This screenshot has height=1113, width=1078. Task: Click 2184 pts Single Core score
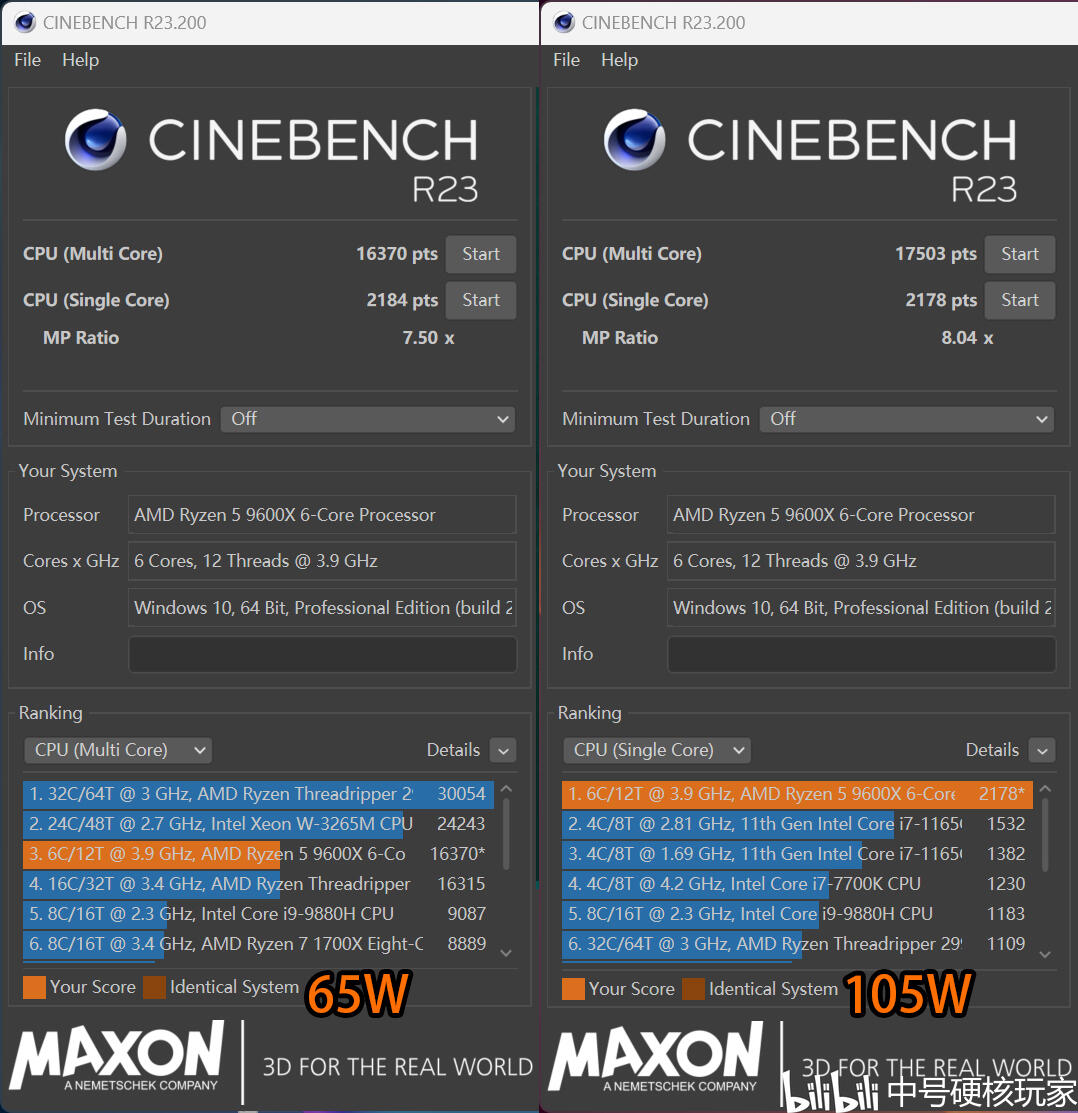click(402, 300)
